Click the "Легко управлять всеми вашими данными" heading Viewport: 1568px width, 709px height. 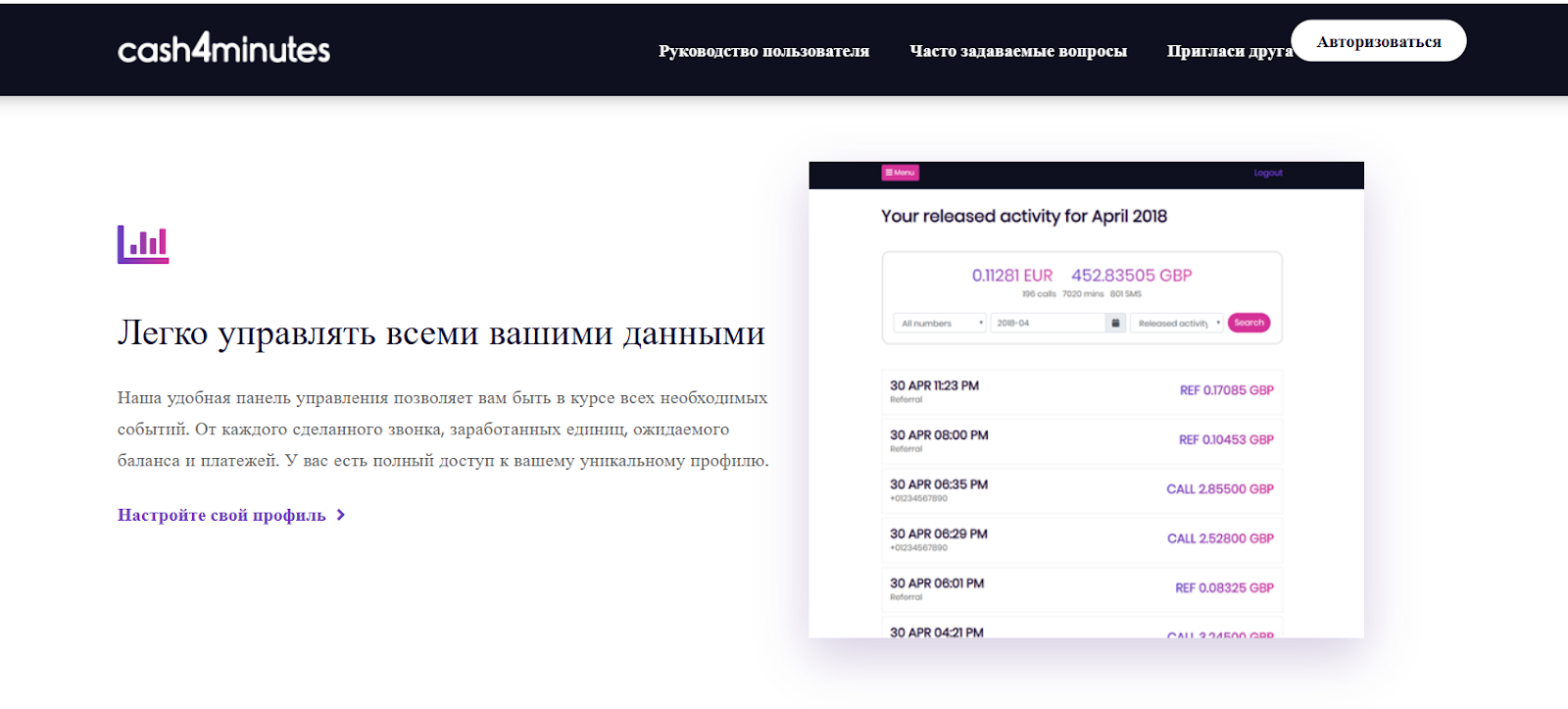point(441,333)
